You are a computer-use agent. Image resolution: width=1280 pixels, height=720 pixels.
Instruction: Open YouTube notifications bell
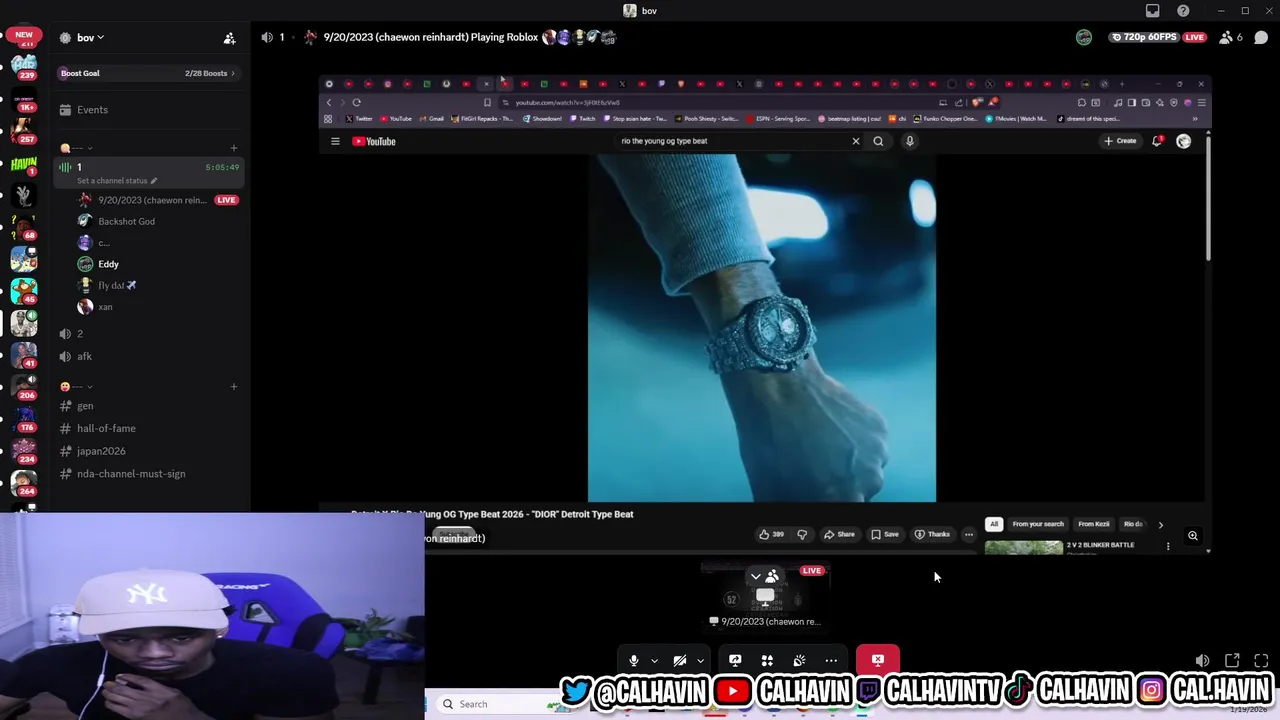tap(1157, 141)
